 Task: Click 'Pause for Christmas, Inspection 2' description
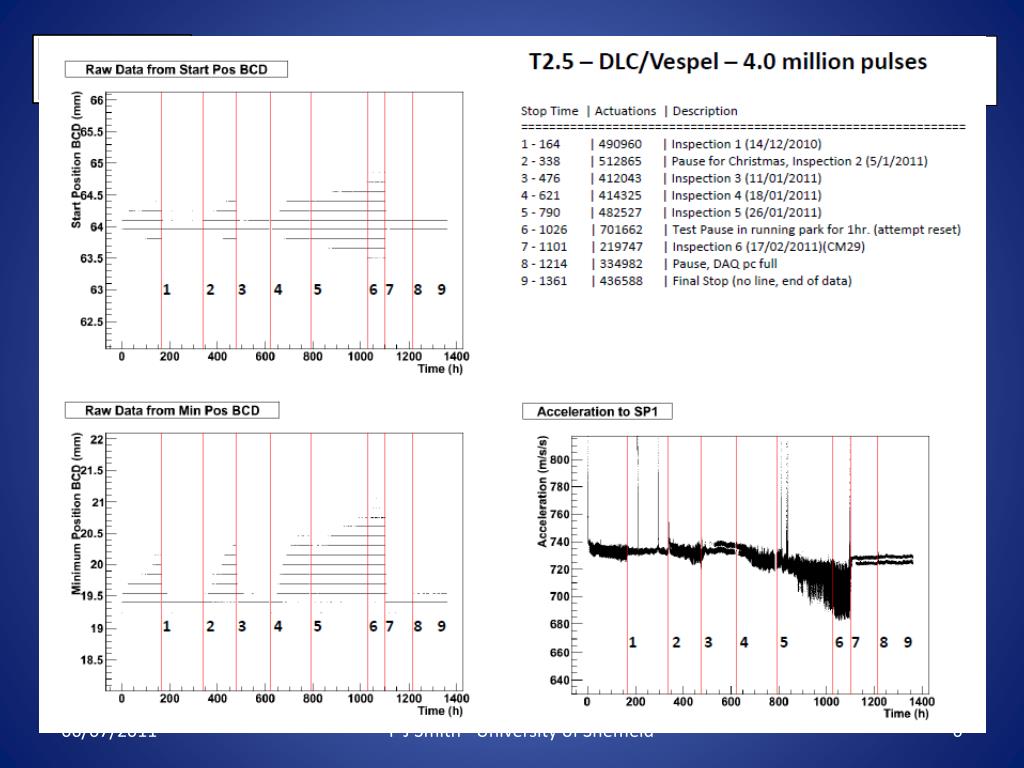tap(799, 161)
